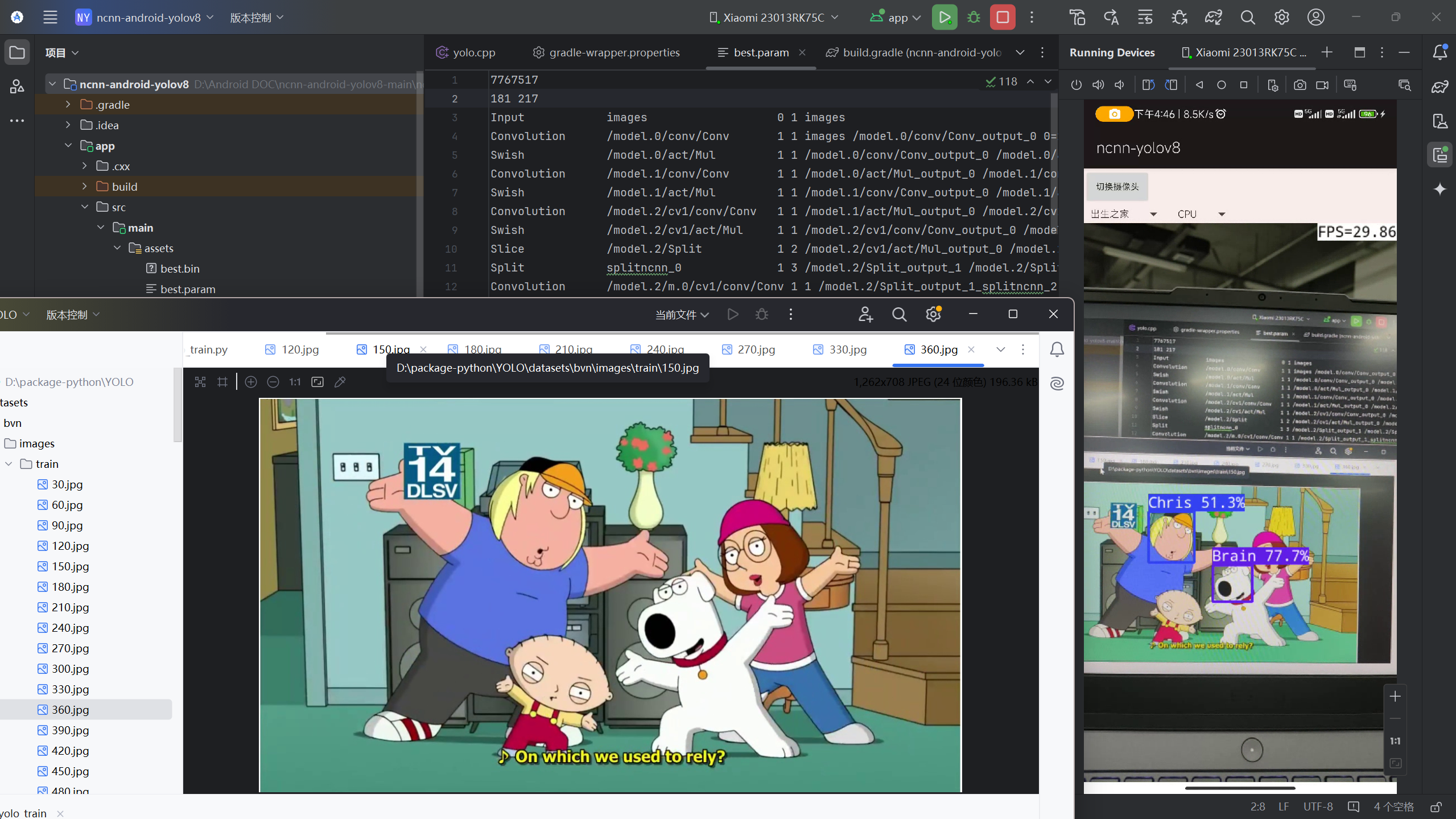
Task: Click the red Stop app button
Action: [x=1003, y=17]
